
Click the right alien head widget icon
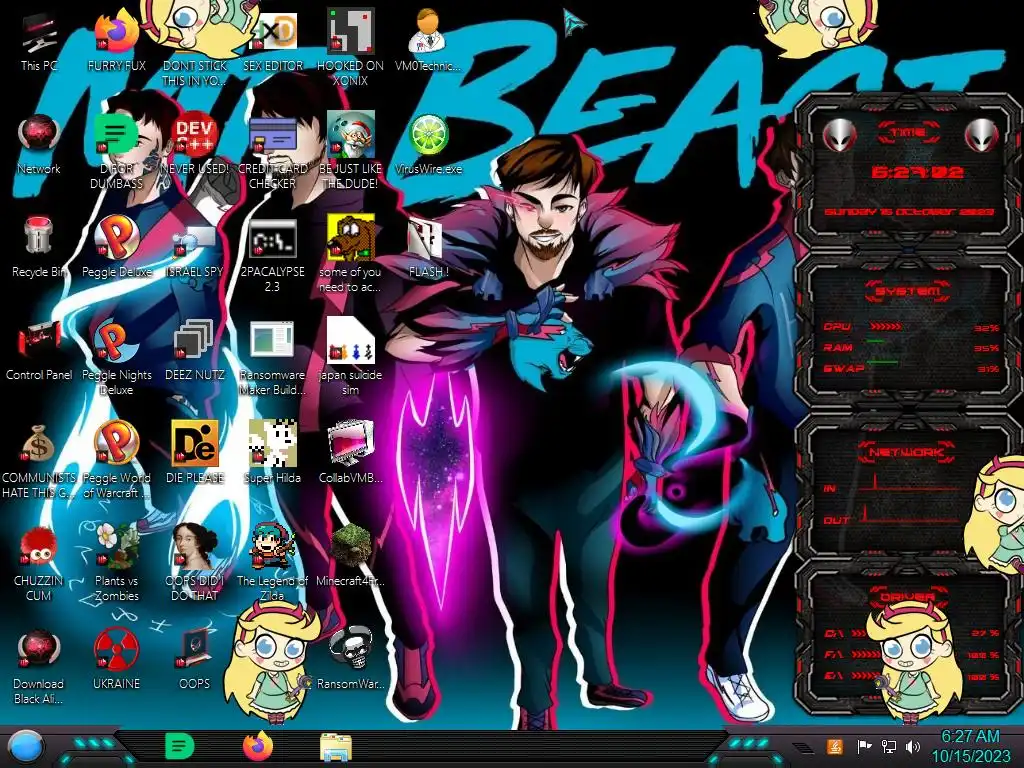pyautogui.click(x=981, y=135)
